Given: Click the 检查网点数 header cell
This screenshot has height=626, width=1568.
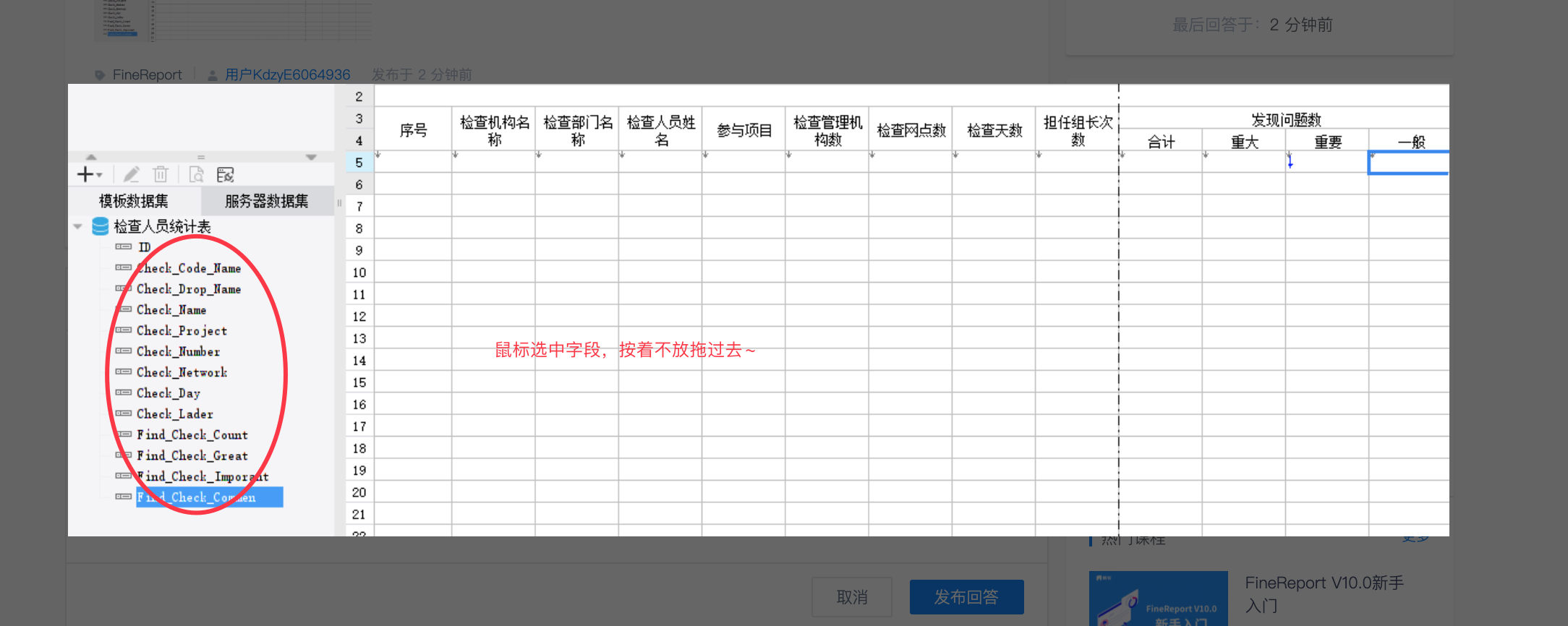Looking at the screenshot, I should point(911,130).
